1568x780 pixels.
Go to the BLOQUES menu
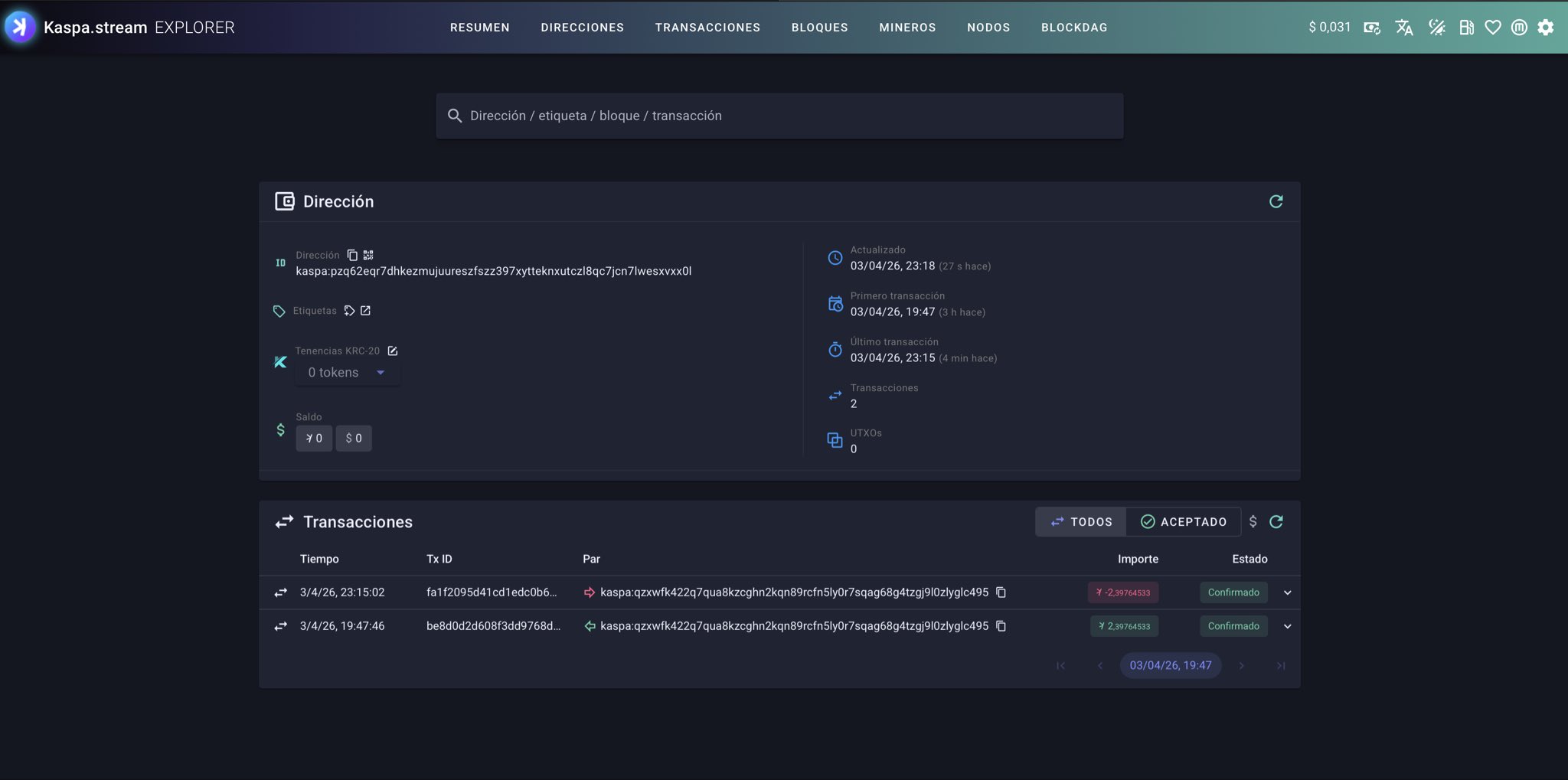pos(819,28)
